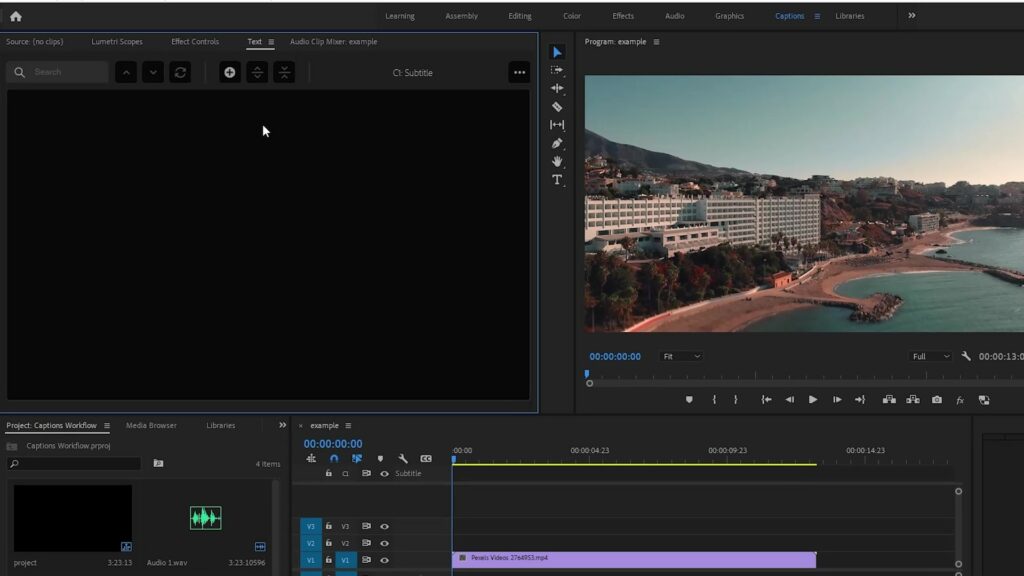Toggle V3 track output eye

coord(384,526)
